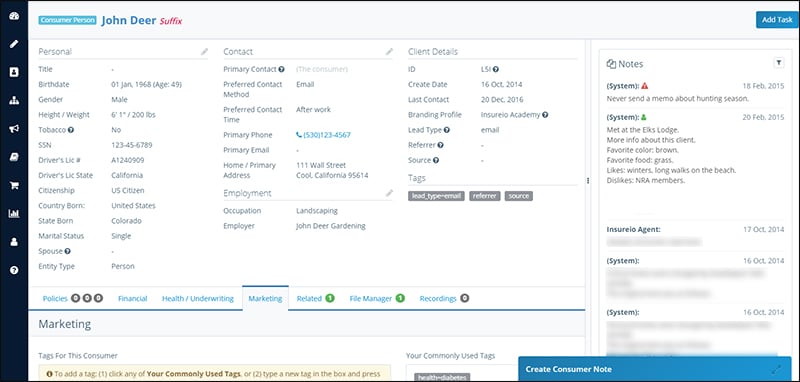Click the Preferred Contact Time value After work
Viewport: 800px width, 382px height.
coord(313,110)
